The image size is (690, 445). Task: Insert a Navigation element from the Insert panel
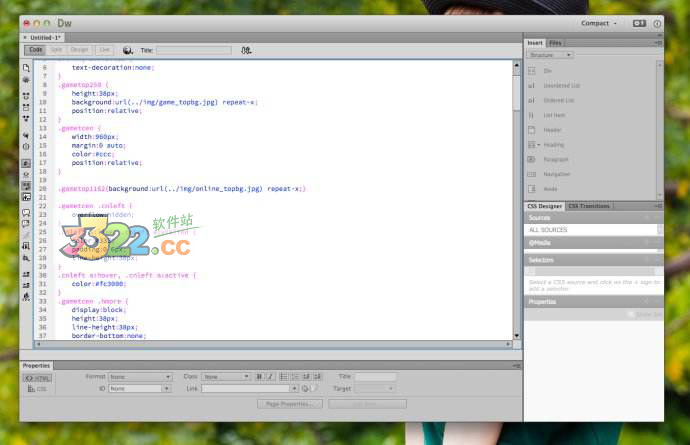click(557, 174)
